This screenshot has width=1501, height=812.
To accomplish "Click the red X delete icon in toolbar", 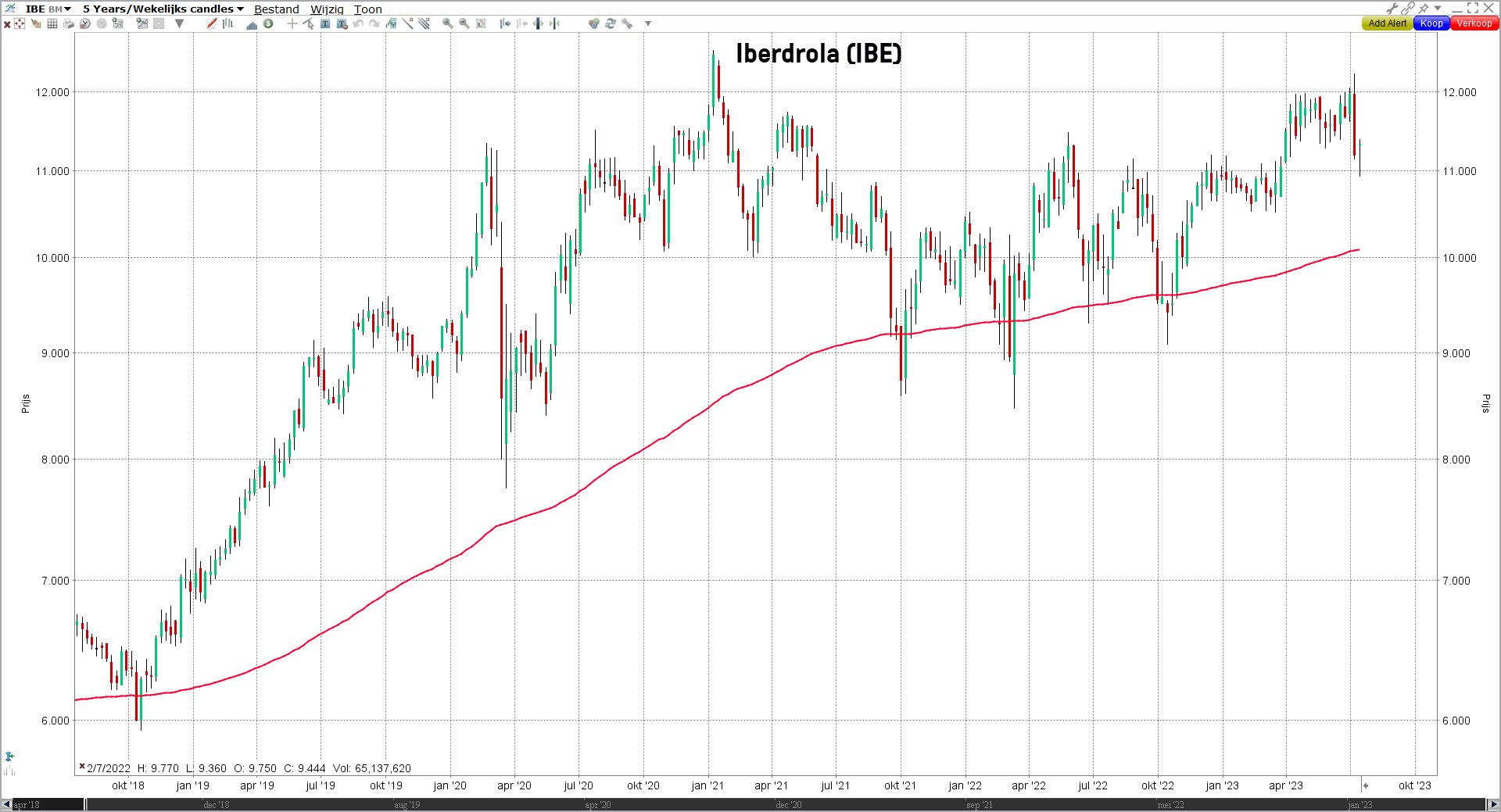I will coord(7,24).
